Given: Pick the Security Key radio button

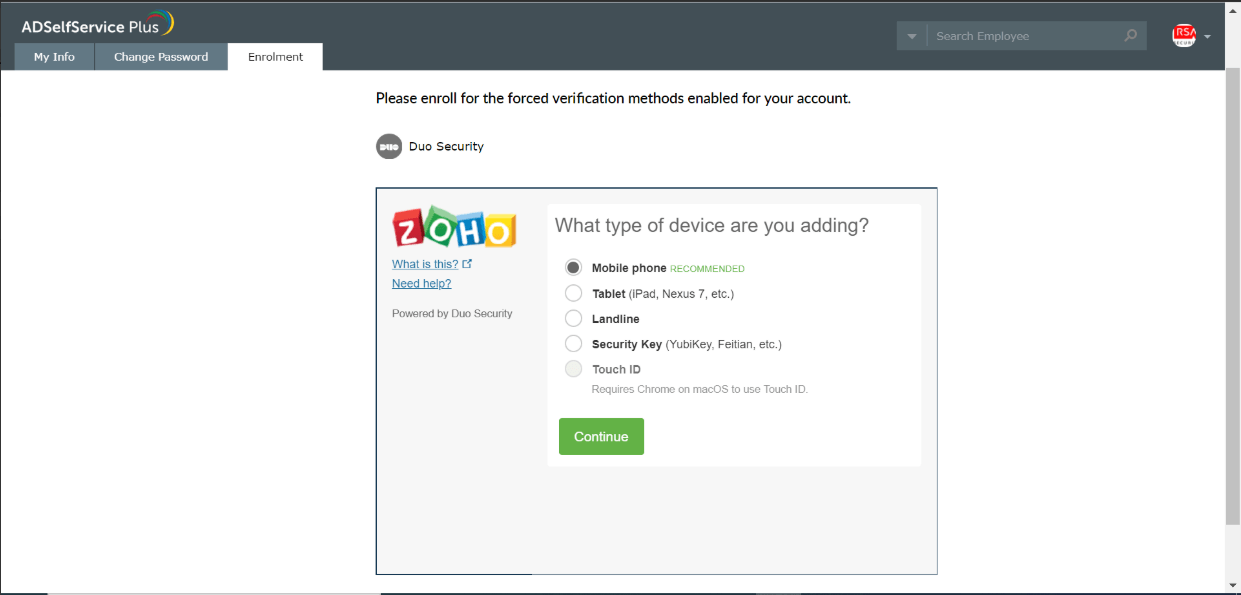Looking at the screenshot, I should click(573, 344).
